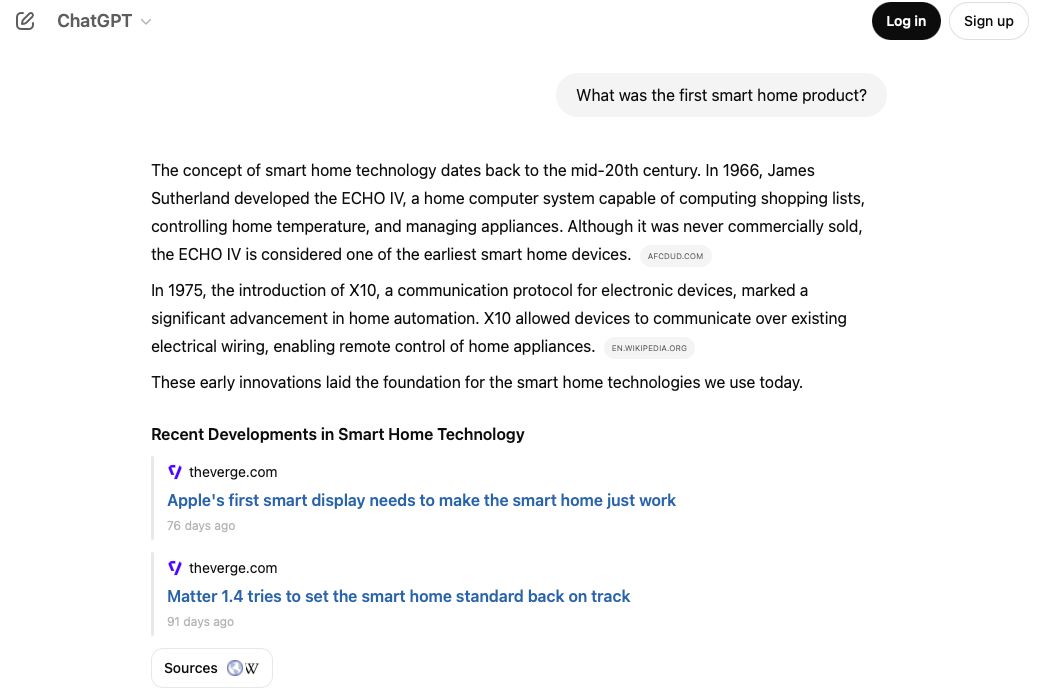Click The Verge logo above the Apple article
Viewport: 1037px width, 699px height.
tap(175, 472)
